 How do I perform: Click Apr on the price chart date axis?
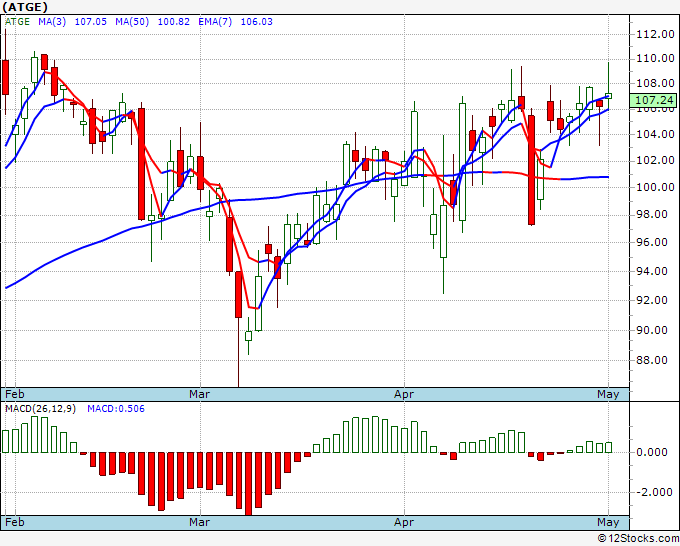404,394
